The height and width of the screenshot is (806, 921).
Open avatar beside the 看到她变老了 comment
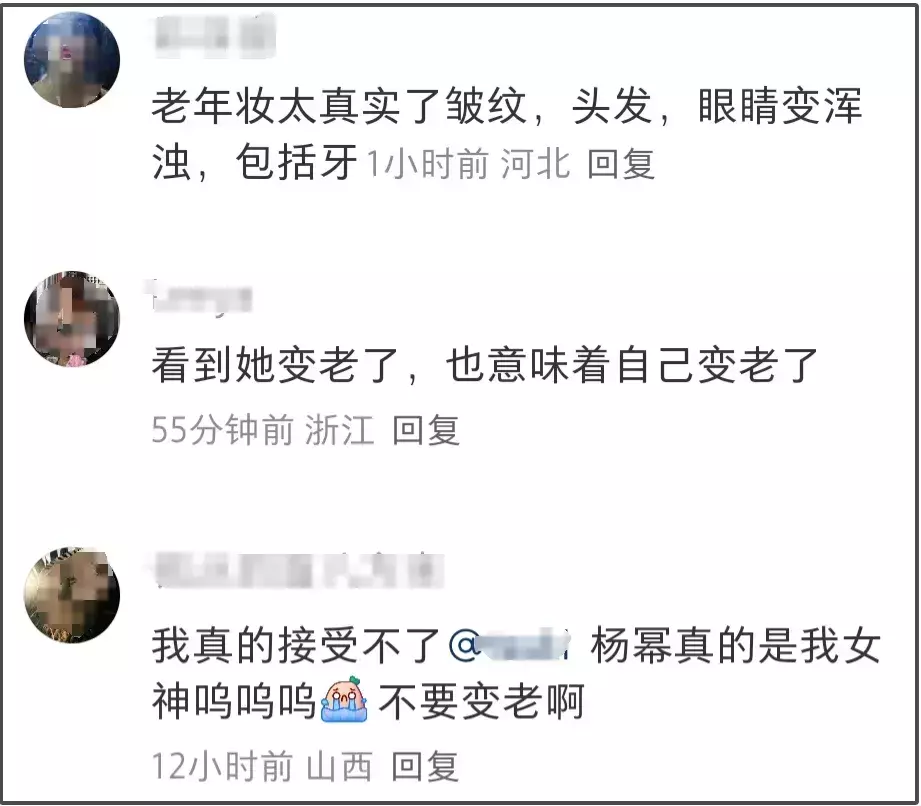click(x=72, y=318)
